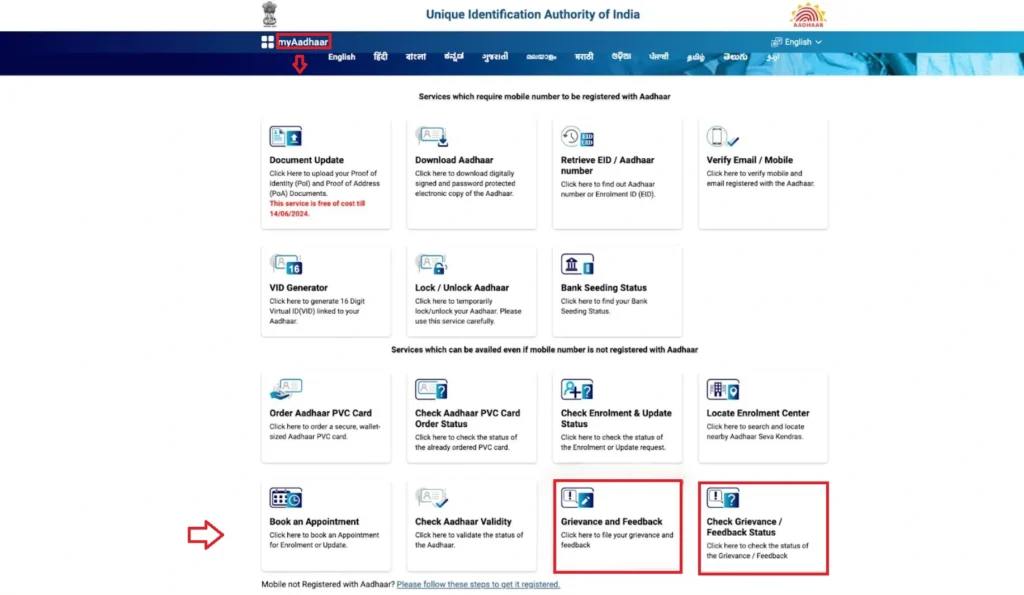Open the Check Aadhaar Validity title
Image resolution: width=1024 pixels, height=595 pixels.
point(463,521)
